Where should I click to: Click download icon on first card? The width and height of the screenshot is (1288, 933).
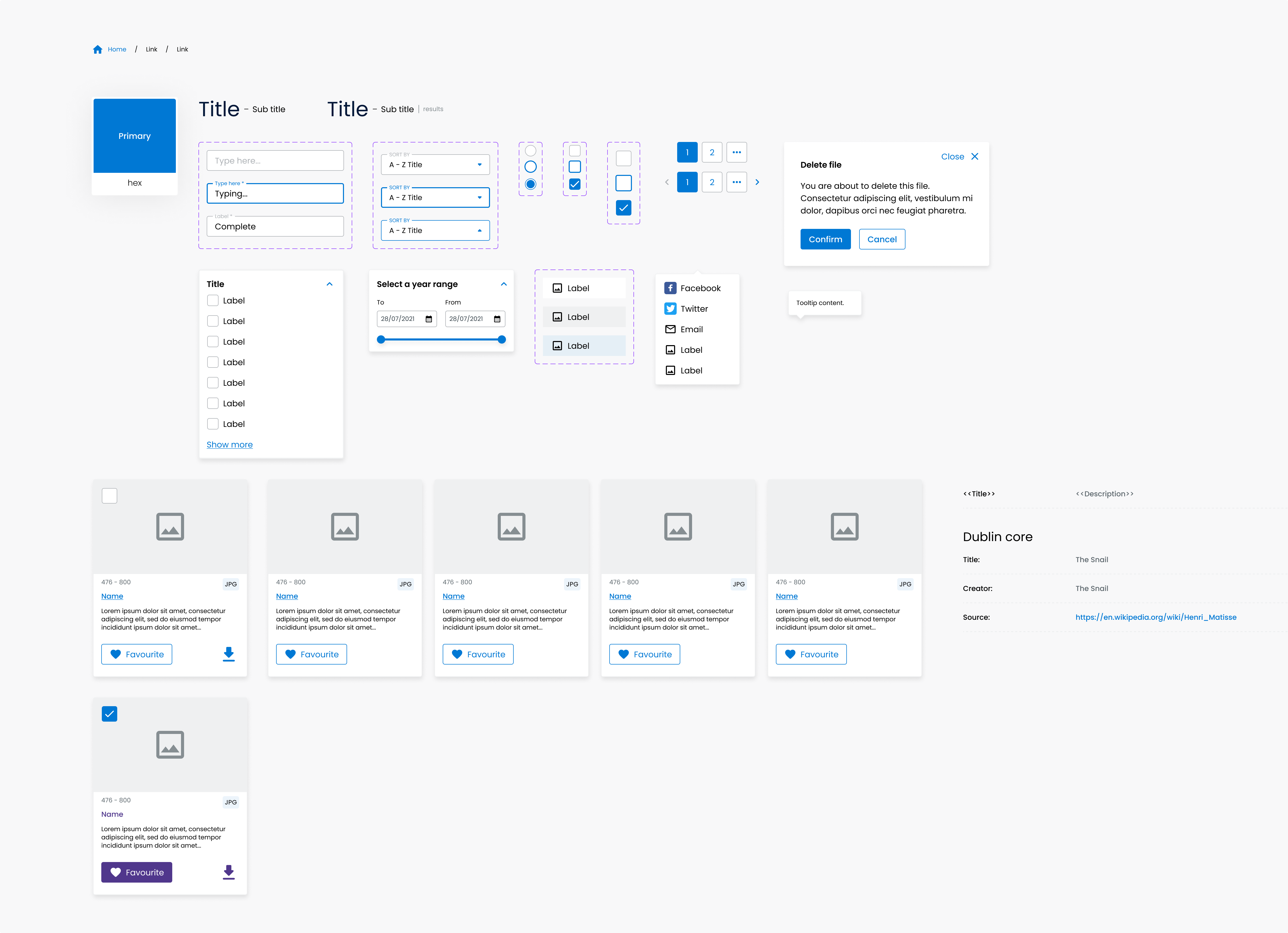point(228,654)
